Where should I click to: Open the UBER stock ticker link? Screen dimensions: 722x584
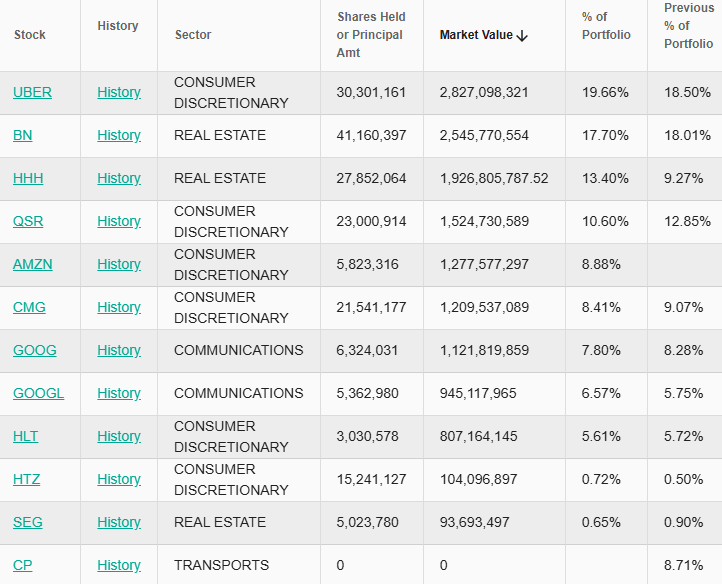tap(32, 92)
